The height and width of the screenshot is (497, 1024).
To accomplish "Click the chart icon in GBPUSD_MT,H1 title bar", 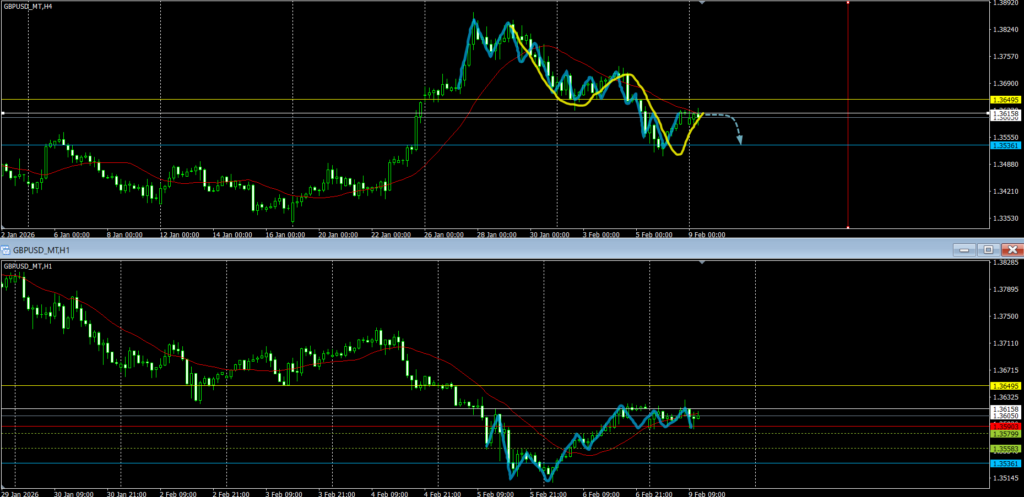I will click(5, 249).
